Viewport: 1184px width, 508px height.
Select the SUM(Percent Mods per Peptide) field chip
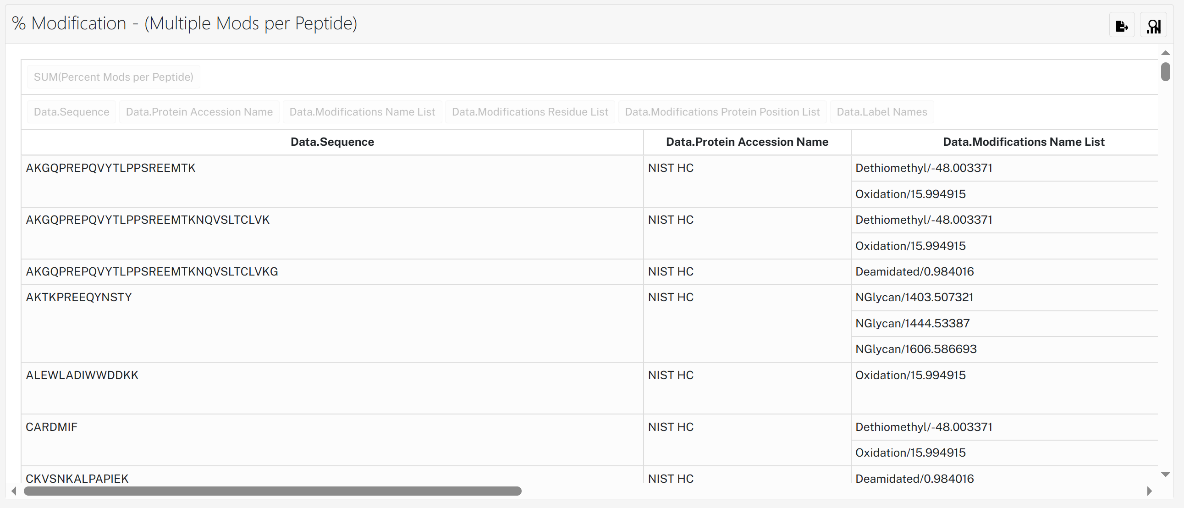pyautogui.click(x=113, y=77)
